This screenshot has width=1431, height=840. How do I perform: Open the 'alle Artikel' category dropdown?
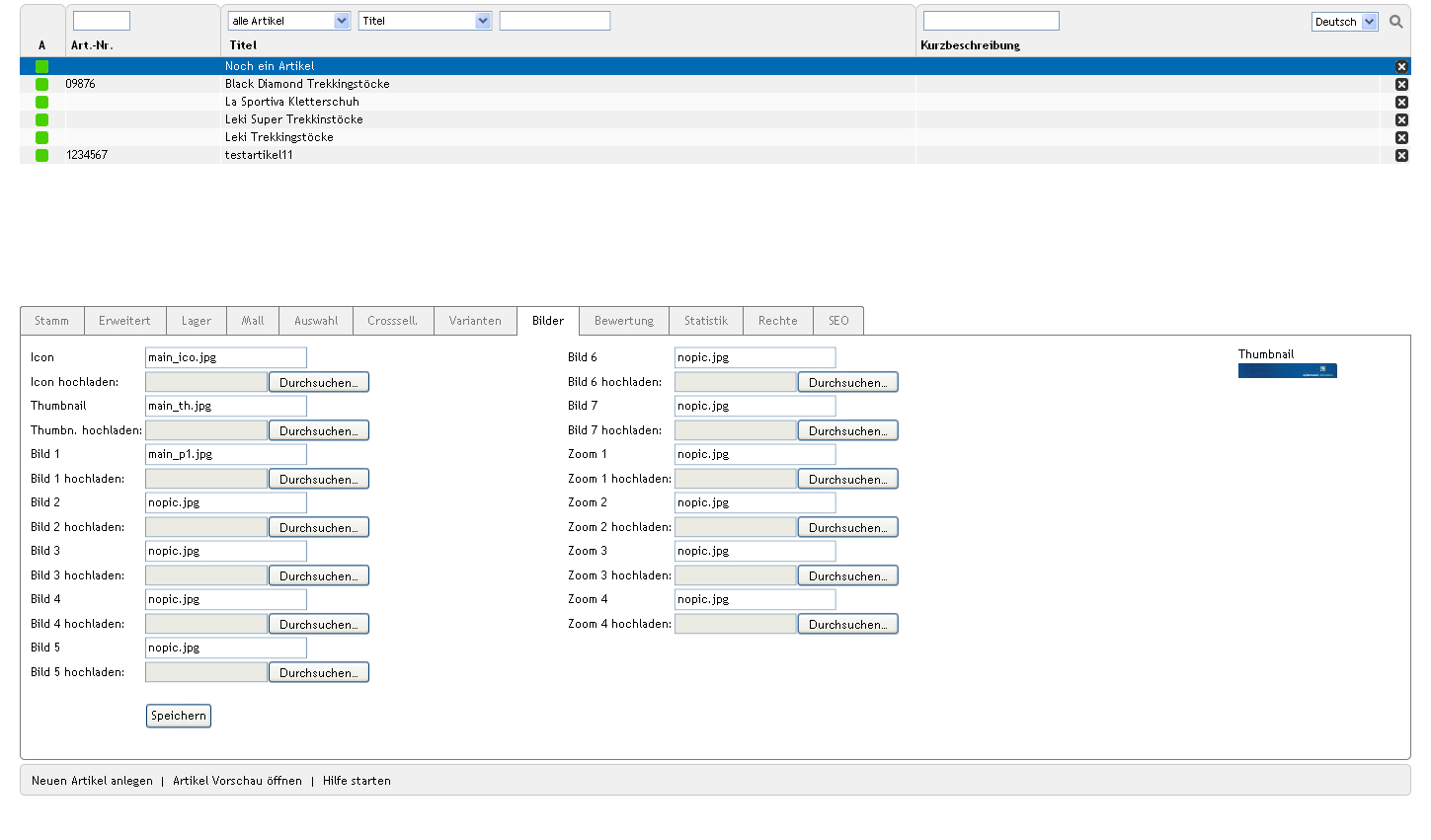pos(289,21)
